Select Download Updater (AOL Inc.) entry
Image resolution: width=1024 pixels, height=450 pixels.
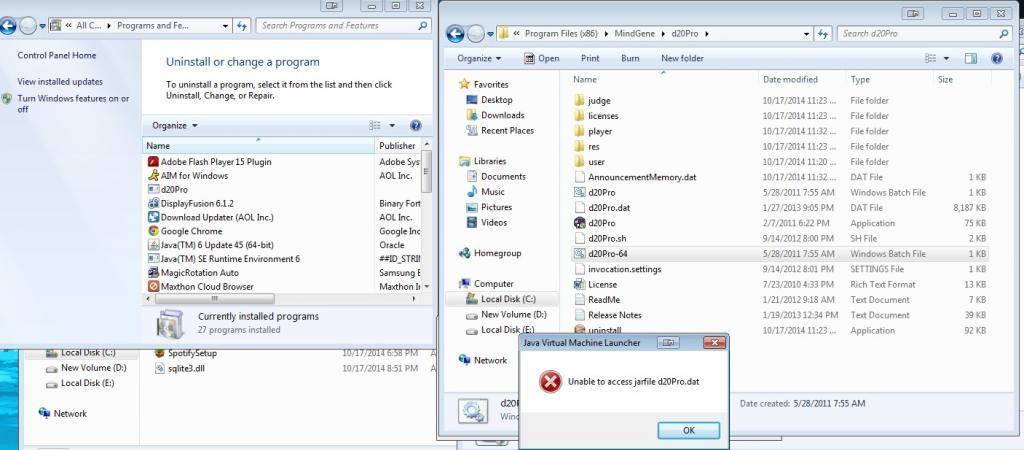pos(217,217)
